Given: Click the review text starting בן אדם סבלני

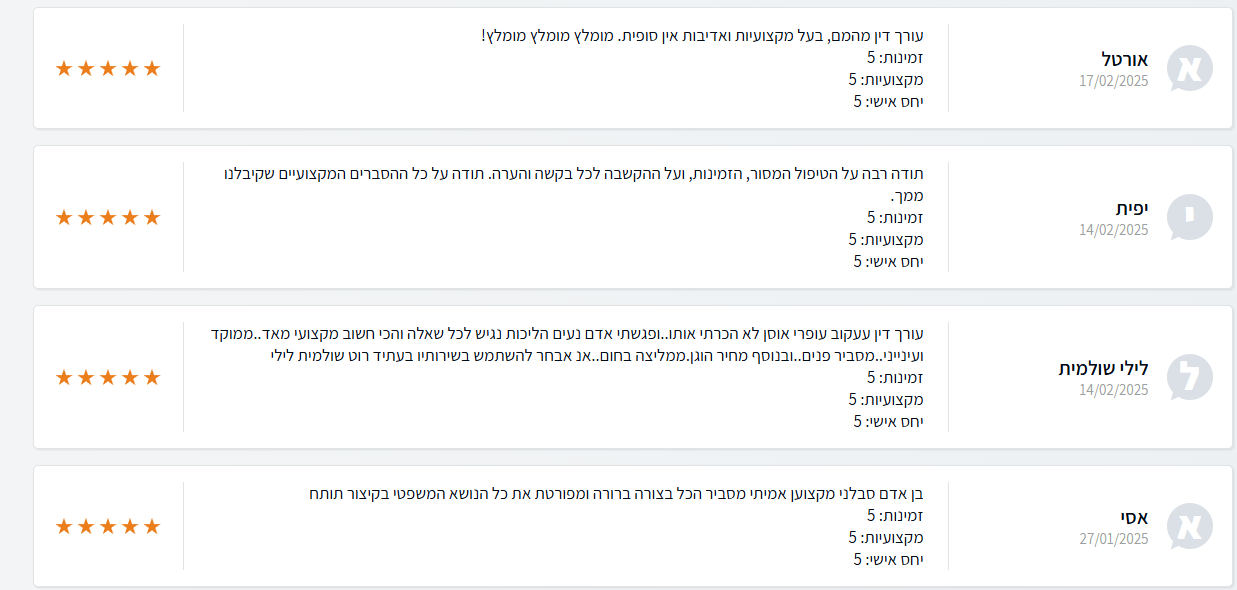Looking at the screenshot, I should tap(615, 493).
